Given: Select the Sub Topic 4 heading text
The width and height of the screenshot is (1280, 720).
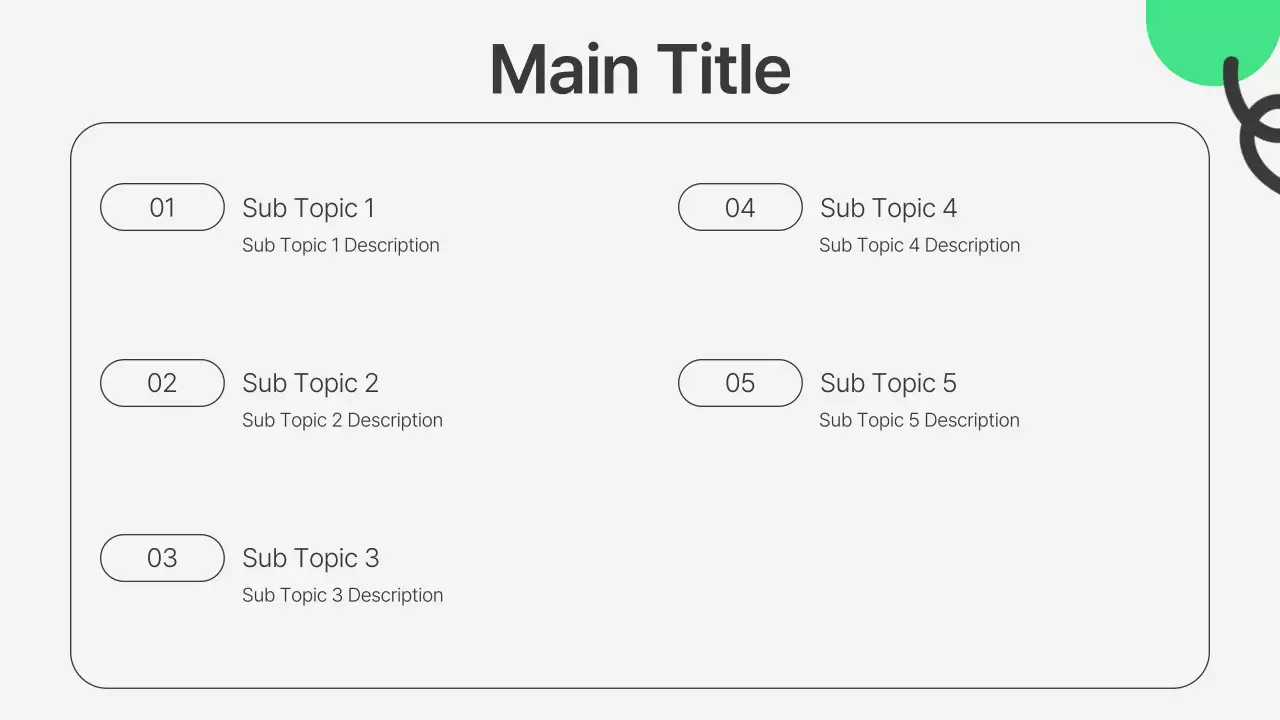Looking at the screenshot, I should pyautogui.click(x=888, y=208).
